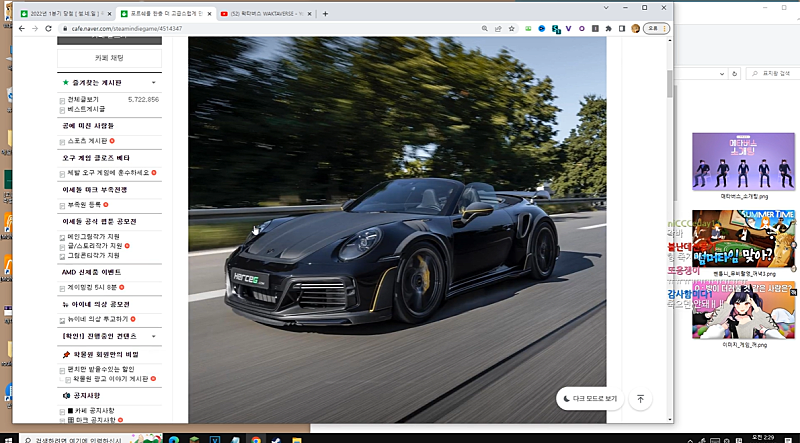800x443 pixels.
Task: Open 그림콘티작가 지원 link
Action: coord(93,255)
